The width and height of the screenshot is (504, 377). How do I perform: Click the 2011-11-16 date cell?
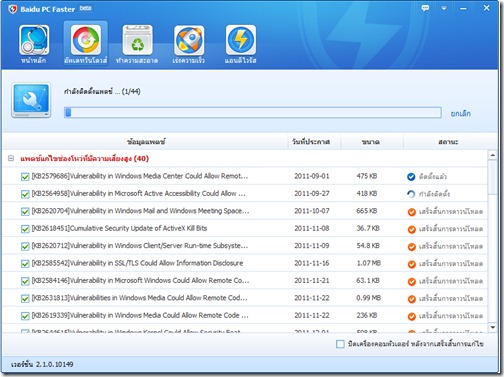[312, 263]
